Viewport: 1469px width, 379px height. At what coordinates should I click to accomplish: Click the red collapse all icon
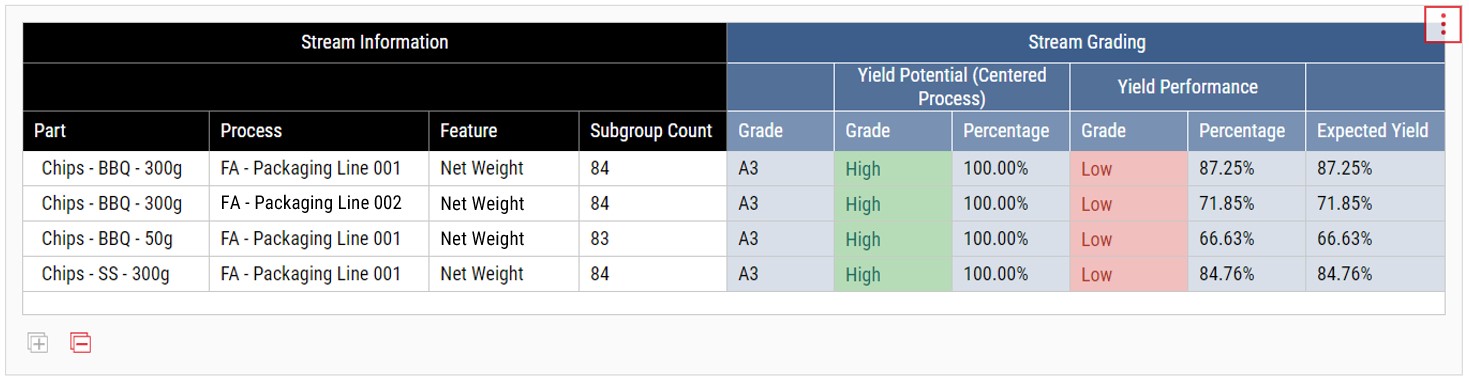point(81,344)
